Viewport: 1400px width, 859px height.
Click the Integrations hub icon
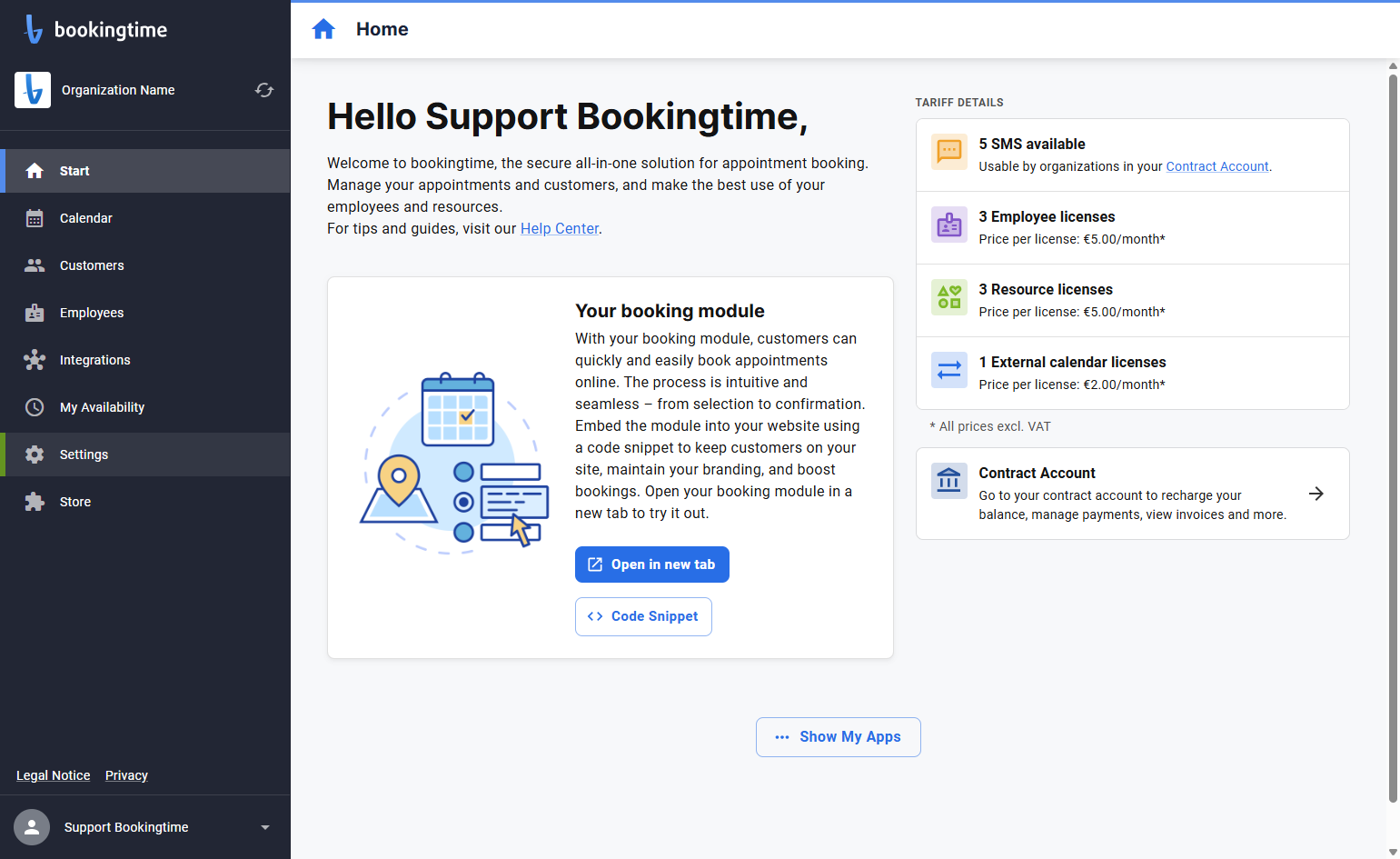35,360
